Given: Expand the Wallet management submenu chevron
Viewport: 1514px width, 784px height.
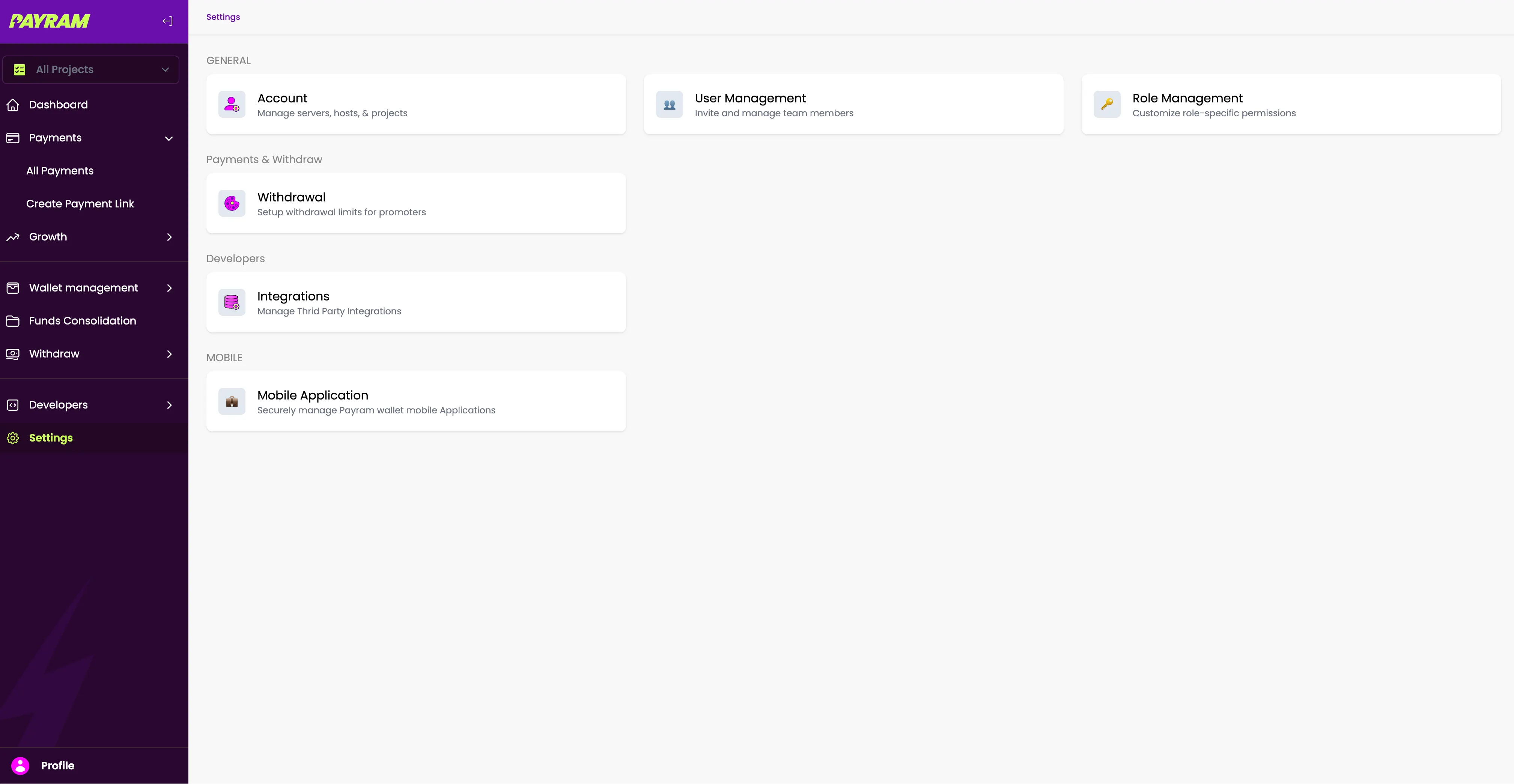Looking at the screenshot, I should pos(169,288).
